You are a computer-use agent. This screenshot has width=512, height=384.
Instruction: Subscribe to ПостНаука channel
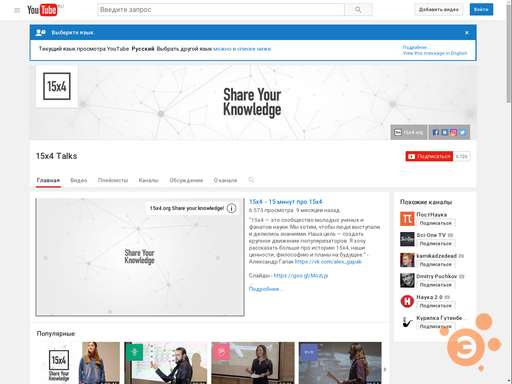tap(436, 223)
